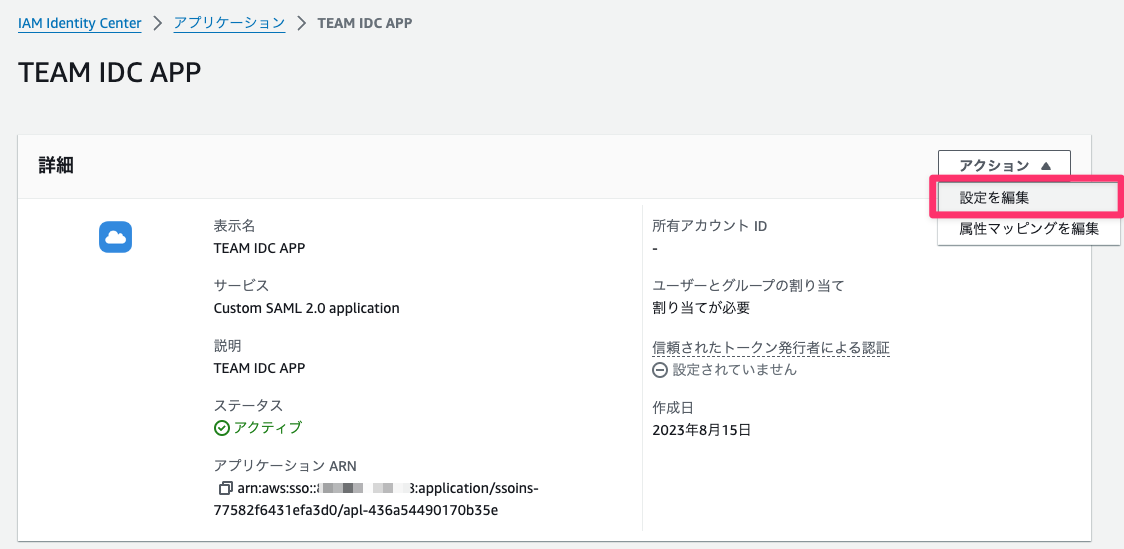The image size is (1124, 549).
Task: Click the 設定されていません text
Action: (x=735, y=371)
